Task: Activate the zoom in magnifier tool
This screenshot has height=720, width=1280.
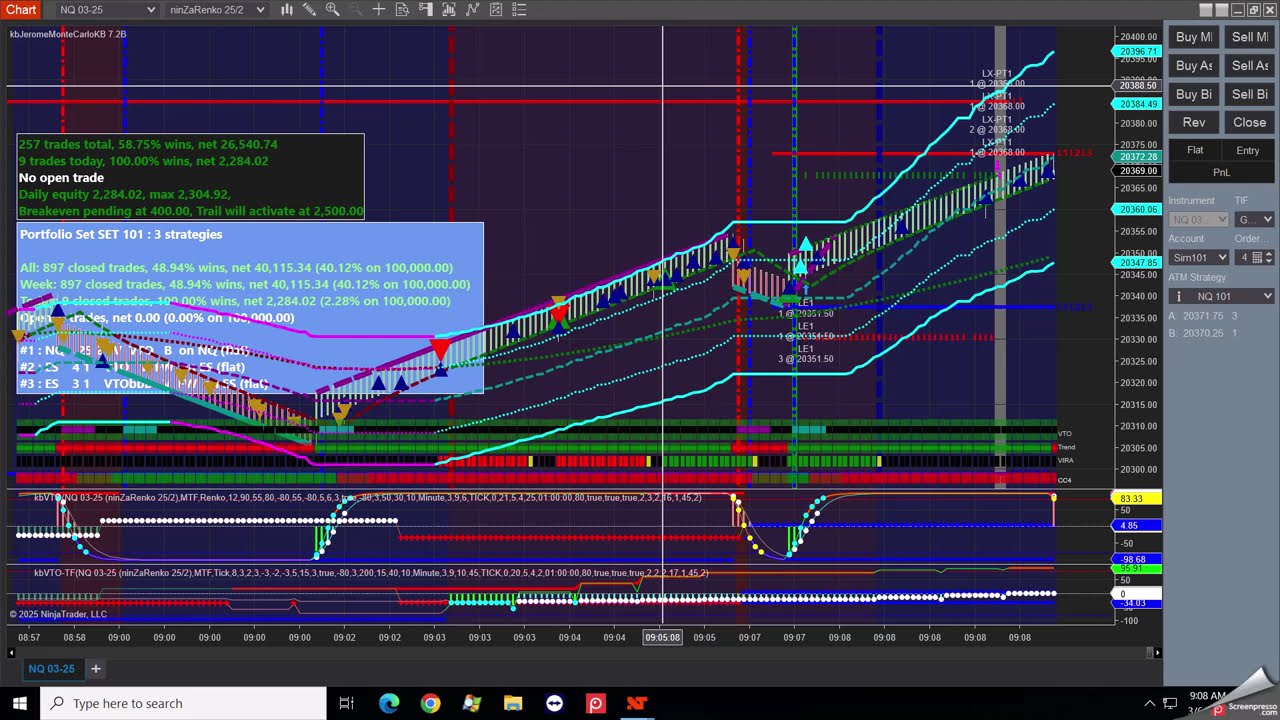Action: tap(332, 10)
